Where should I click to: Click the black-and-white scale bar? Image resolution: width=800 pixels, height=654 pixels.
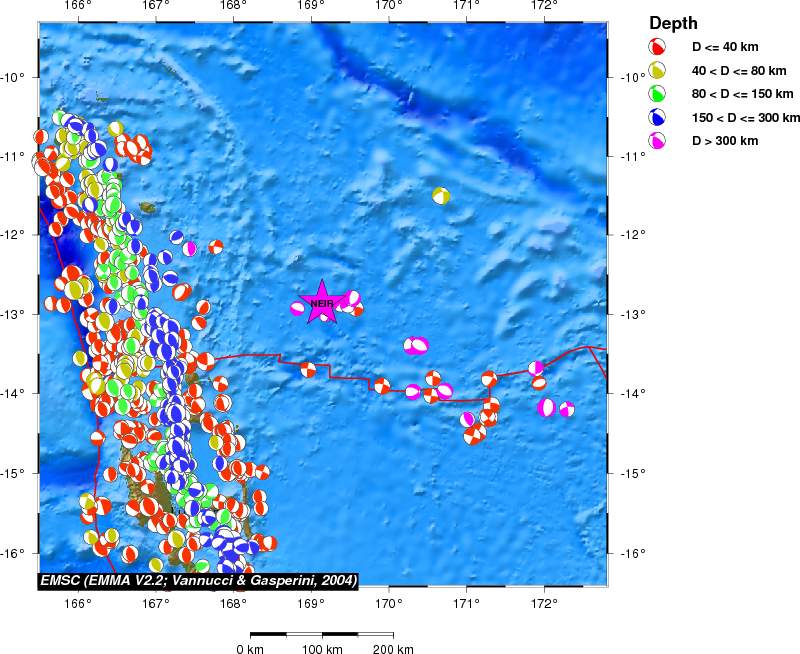322,635
